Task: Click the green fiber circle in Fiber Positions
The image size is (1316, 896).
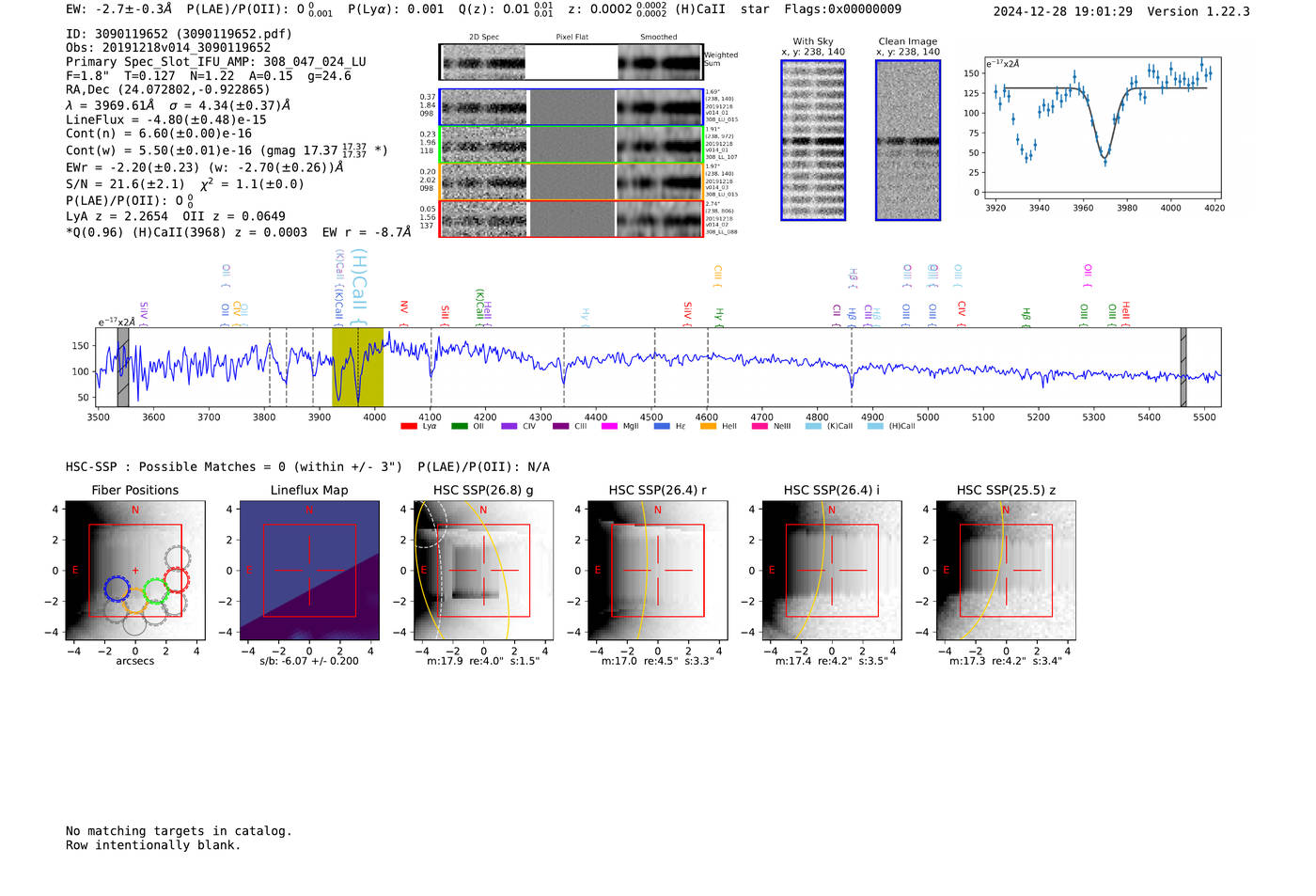Action: tap(156, 591)
